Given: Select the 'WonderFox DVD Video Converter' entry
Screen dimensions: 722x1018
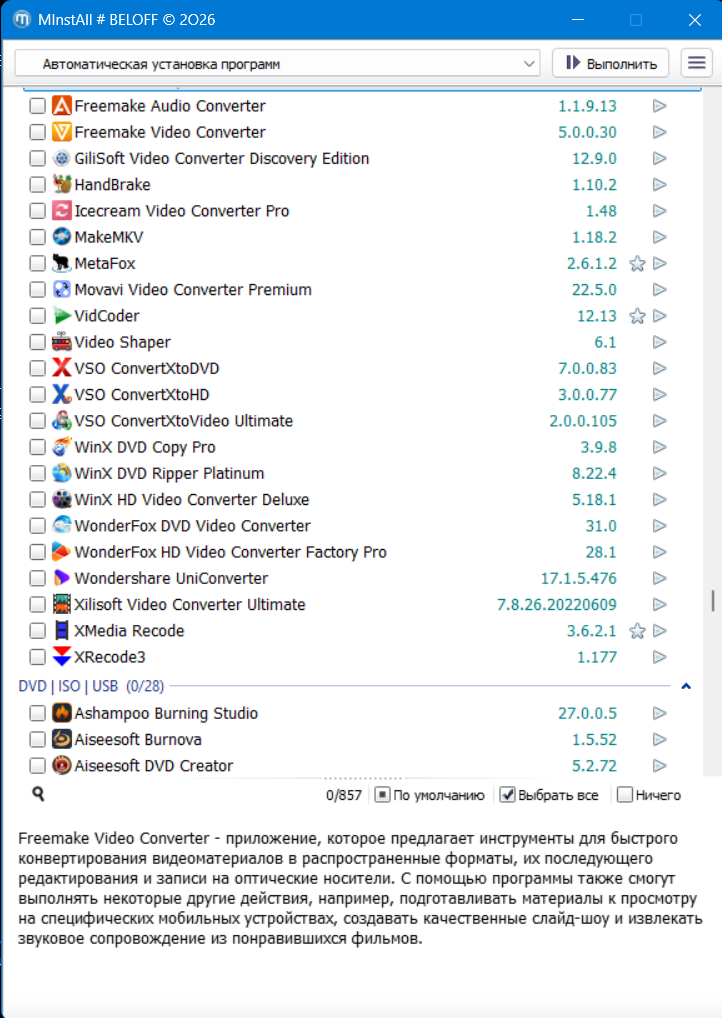Looking at the screenshot, I should [x=351, y=526].
